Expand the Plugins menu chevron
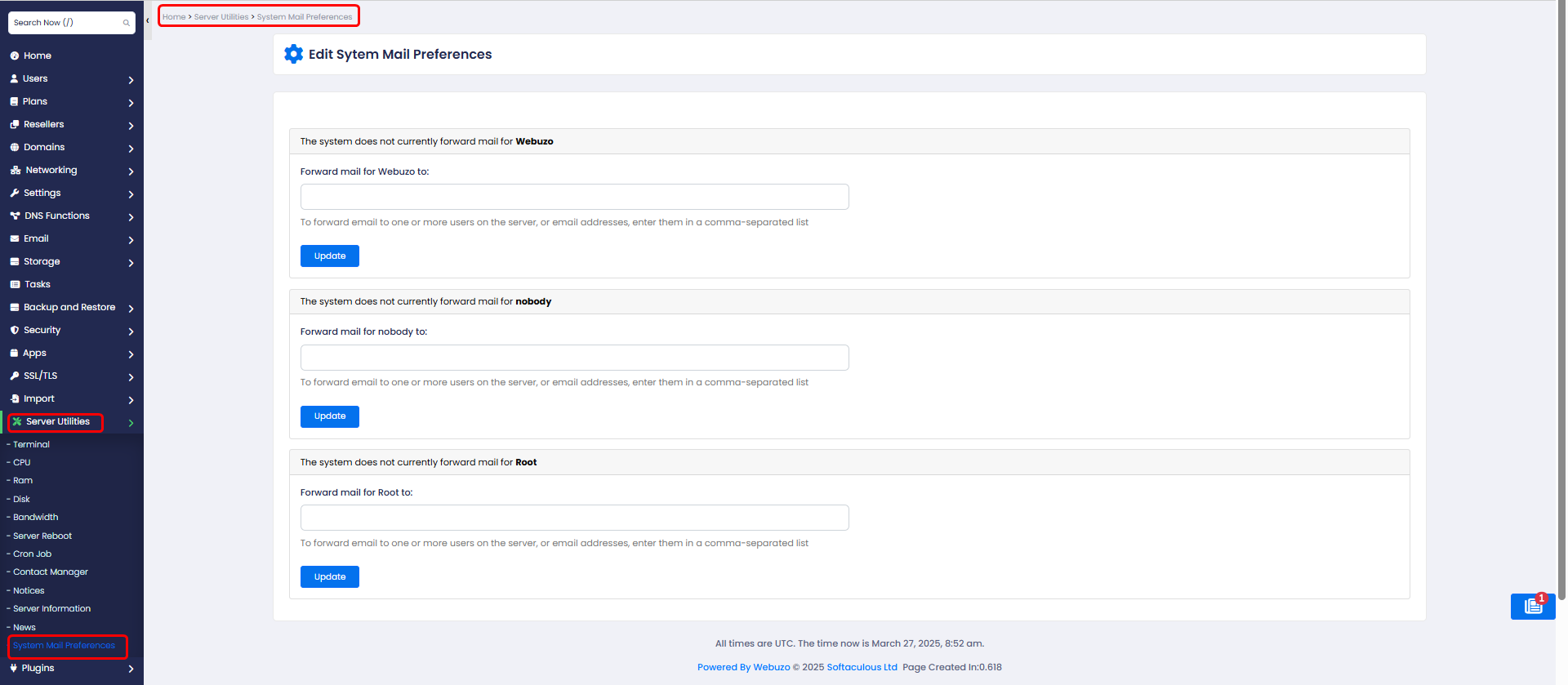Image resolution: width=1568 pixels, height=685 pixels. [131, 669]
